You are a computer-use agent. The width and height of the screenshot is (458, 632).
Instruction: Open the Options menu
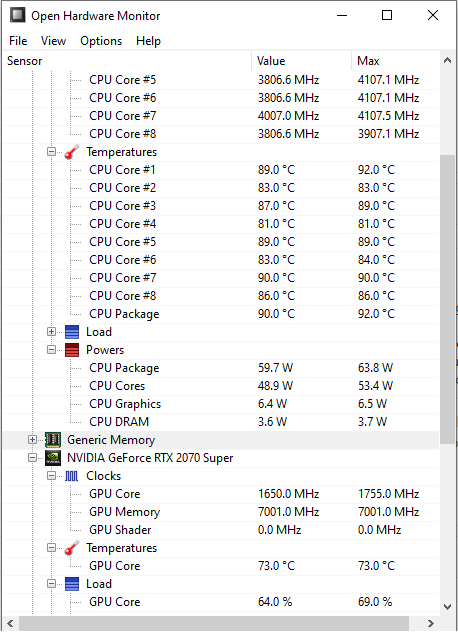pos(101,41)
